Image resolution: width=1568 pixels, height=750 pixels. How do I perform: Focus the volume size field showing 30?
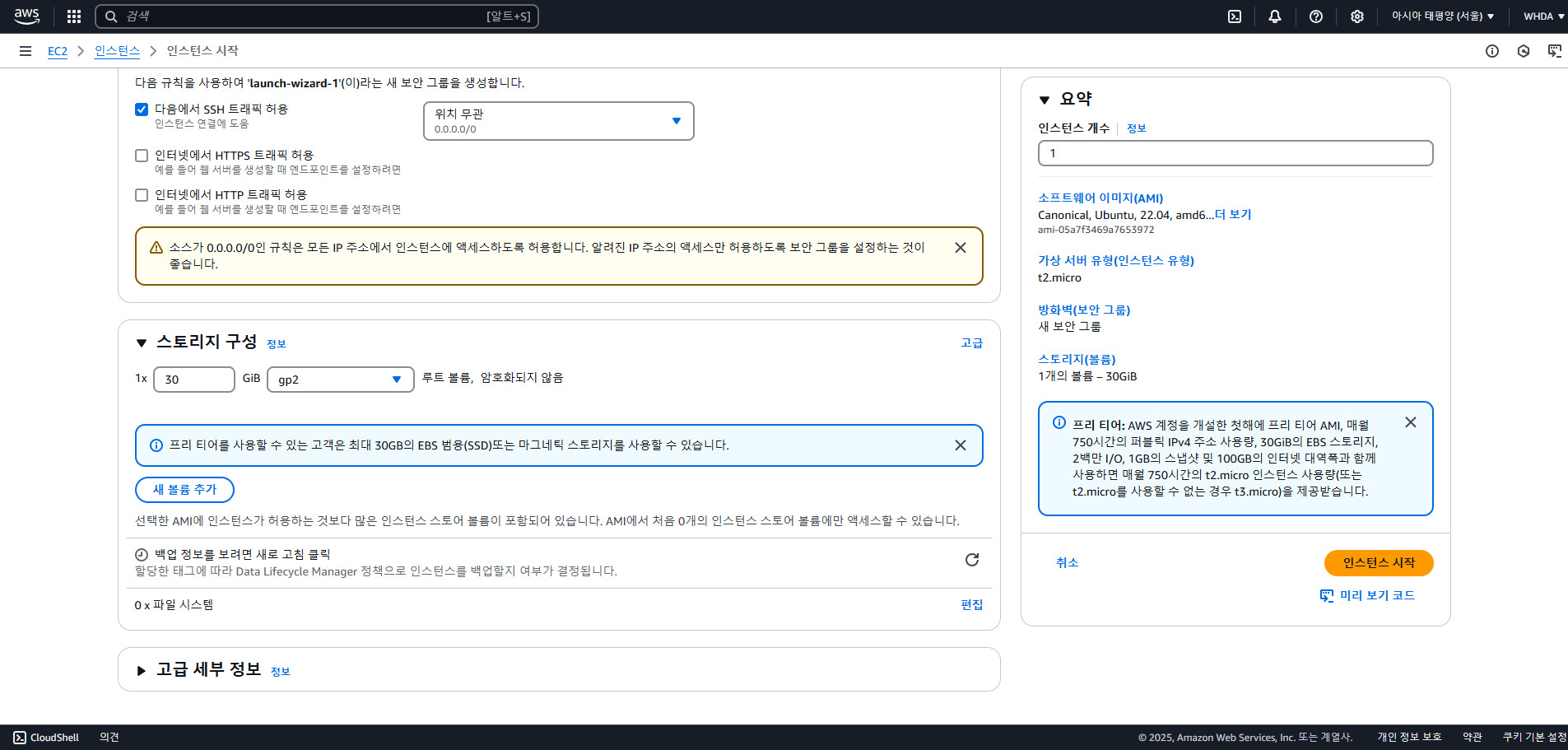194,380
